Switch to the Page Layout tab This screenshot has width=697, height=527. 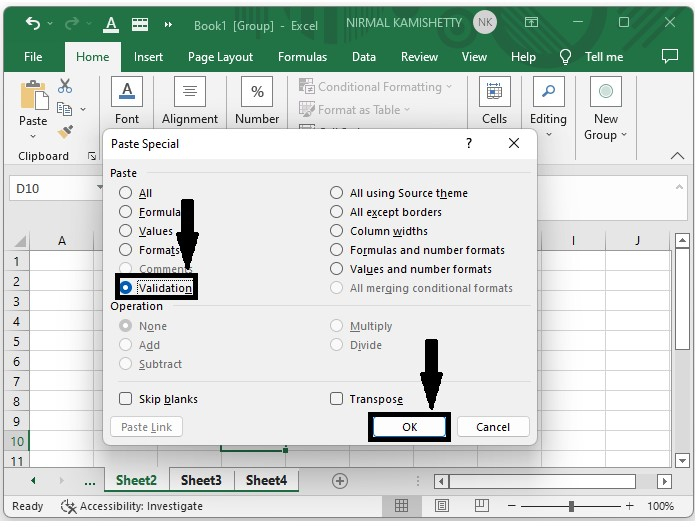[220, 57]
